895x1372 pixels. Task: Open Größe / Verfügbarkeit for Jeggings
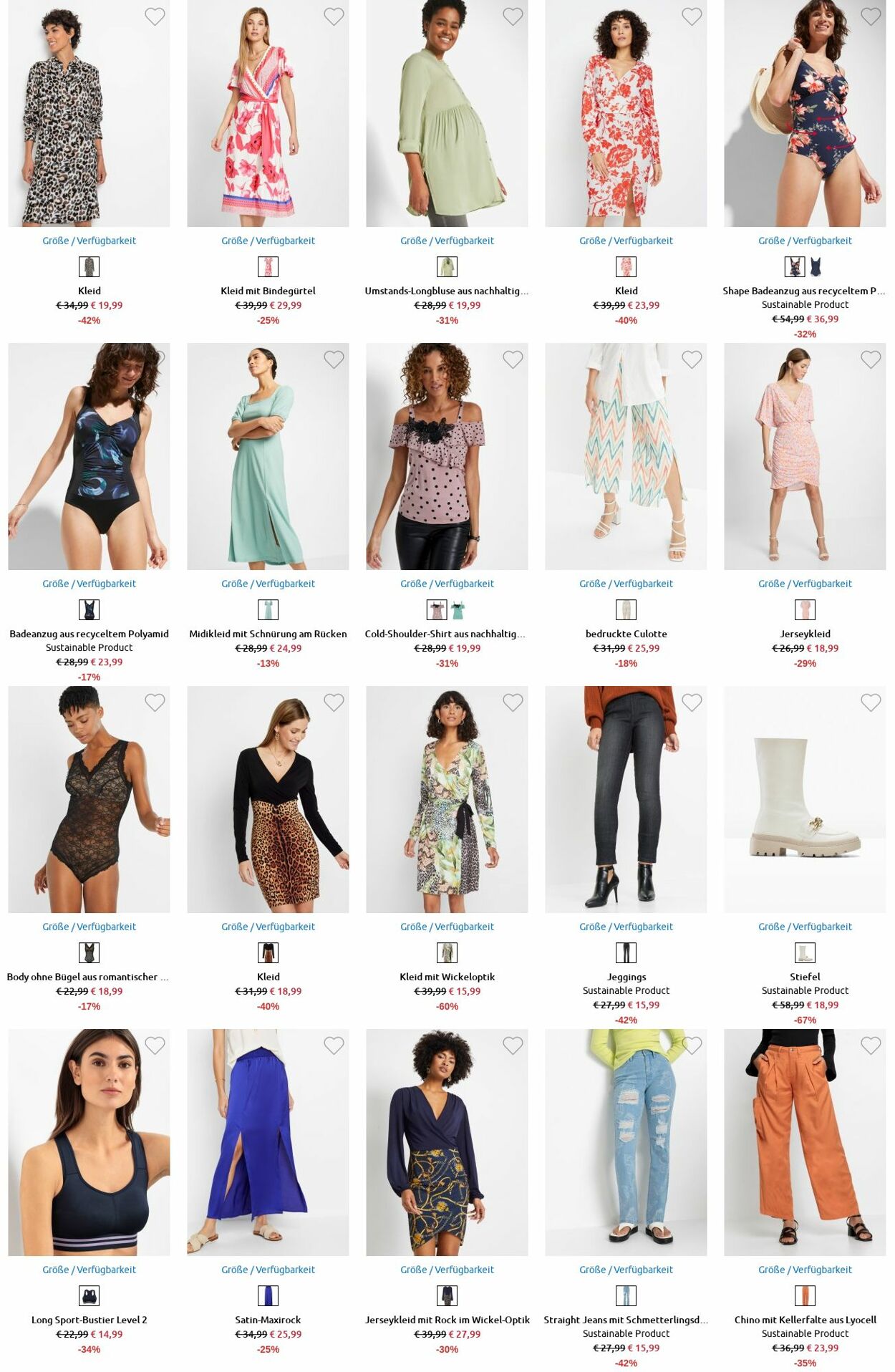626,927
